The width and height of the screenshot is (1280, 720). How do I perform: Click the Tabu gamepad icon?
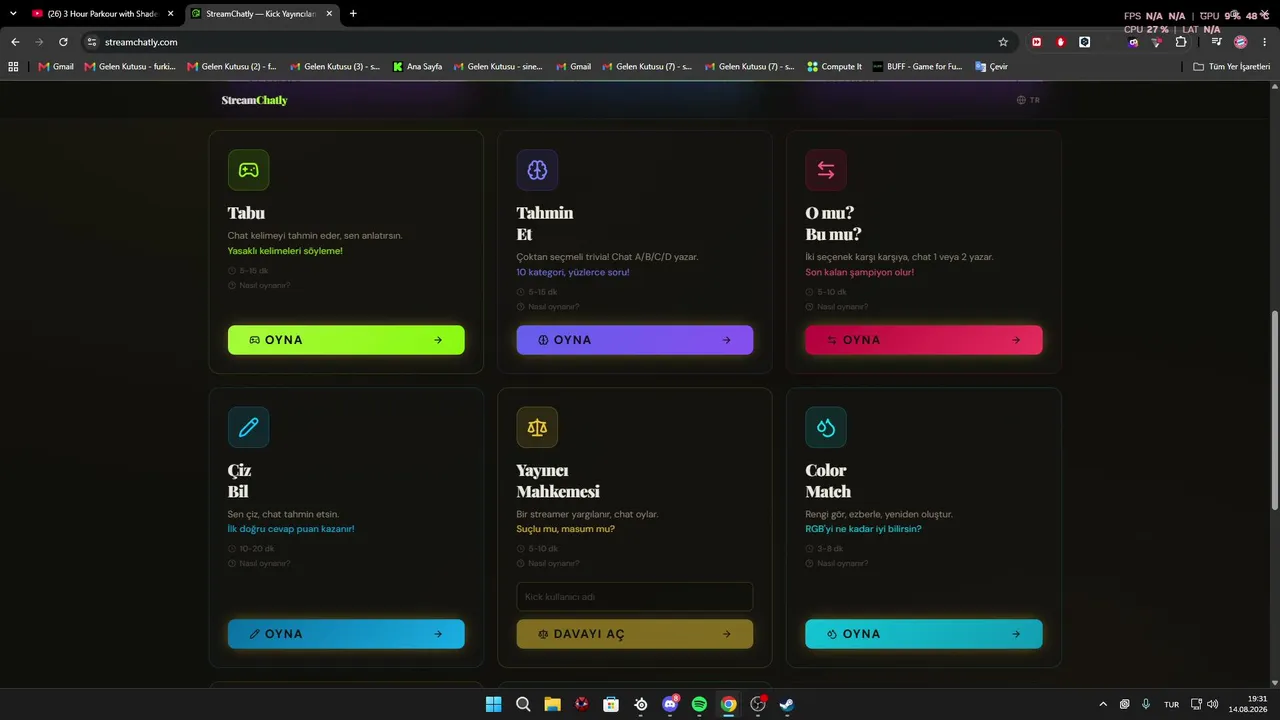point(248,170)
